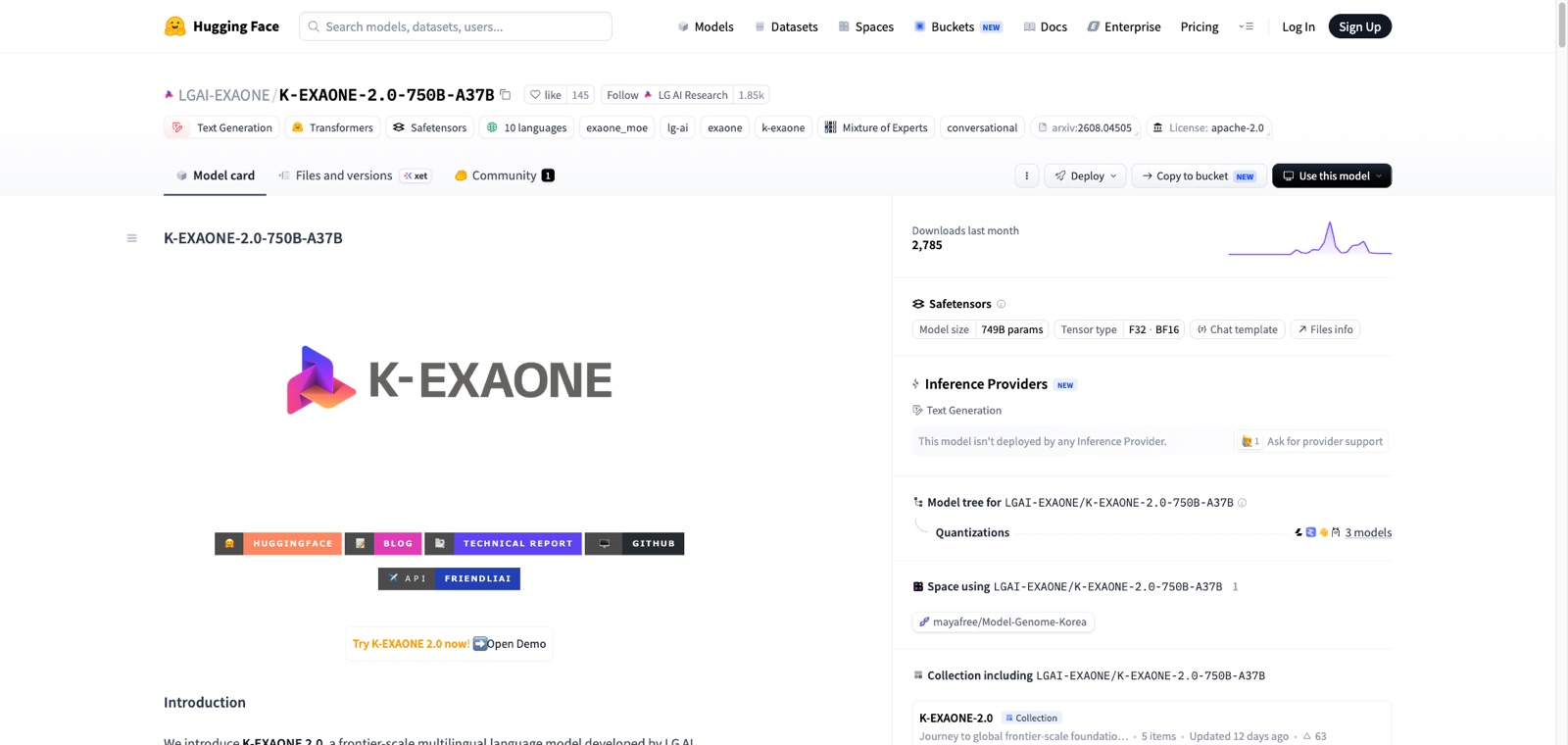Click lg-ai tag

677,127
